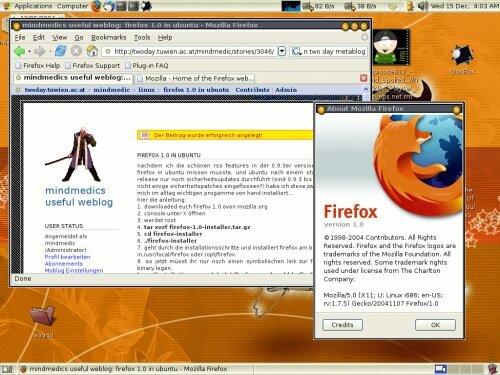
Task: Open the View menu
Action: point(60,37)
